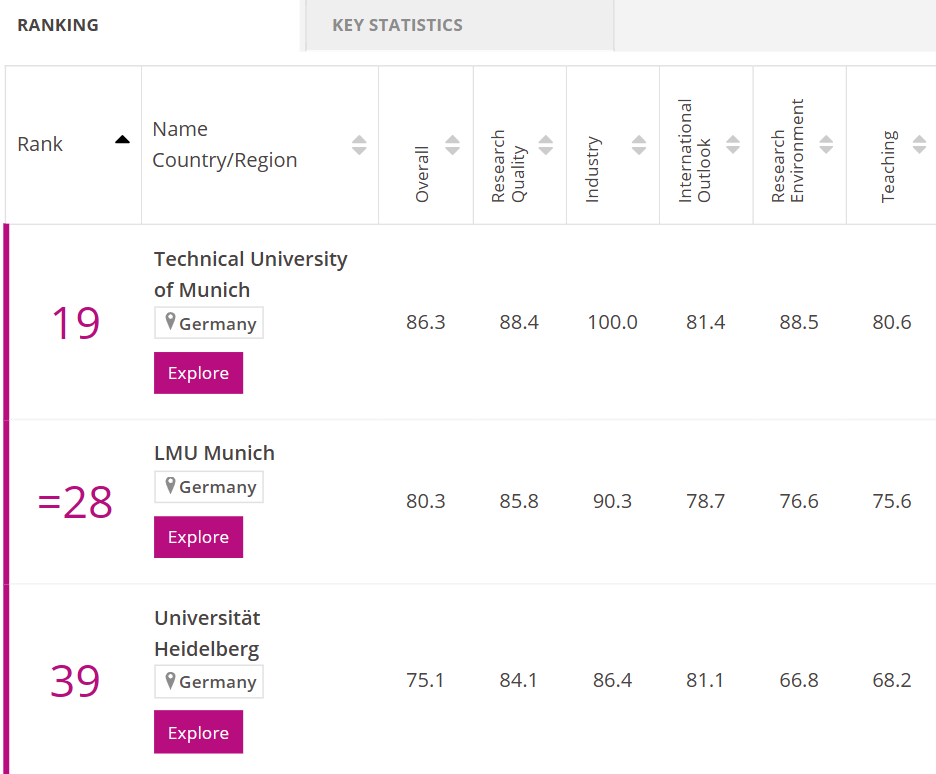Screen dimensions: 936x774
Task: Explore Universität Heidelberg
Action: pos(198,733)
